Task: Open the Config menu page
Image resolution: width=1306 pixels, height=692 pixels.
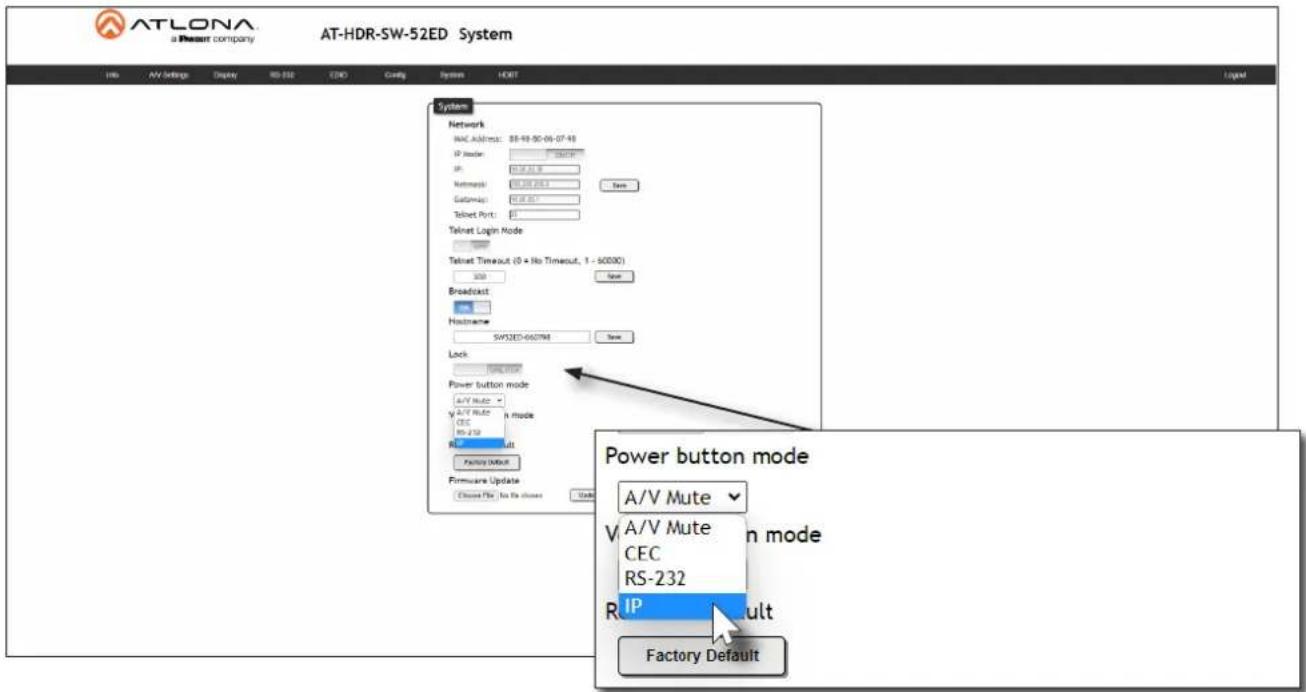Action: (393, 76)
